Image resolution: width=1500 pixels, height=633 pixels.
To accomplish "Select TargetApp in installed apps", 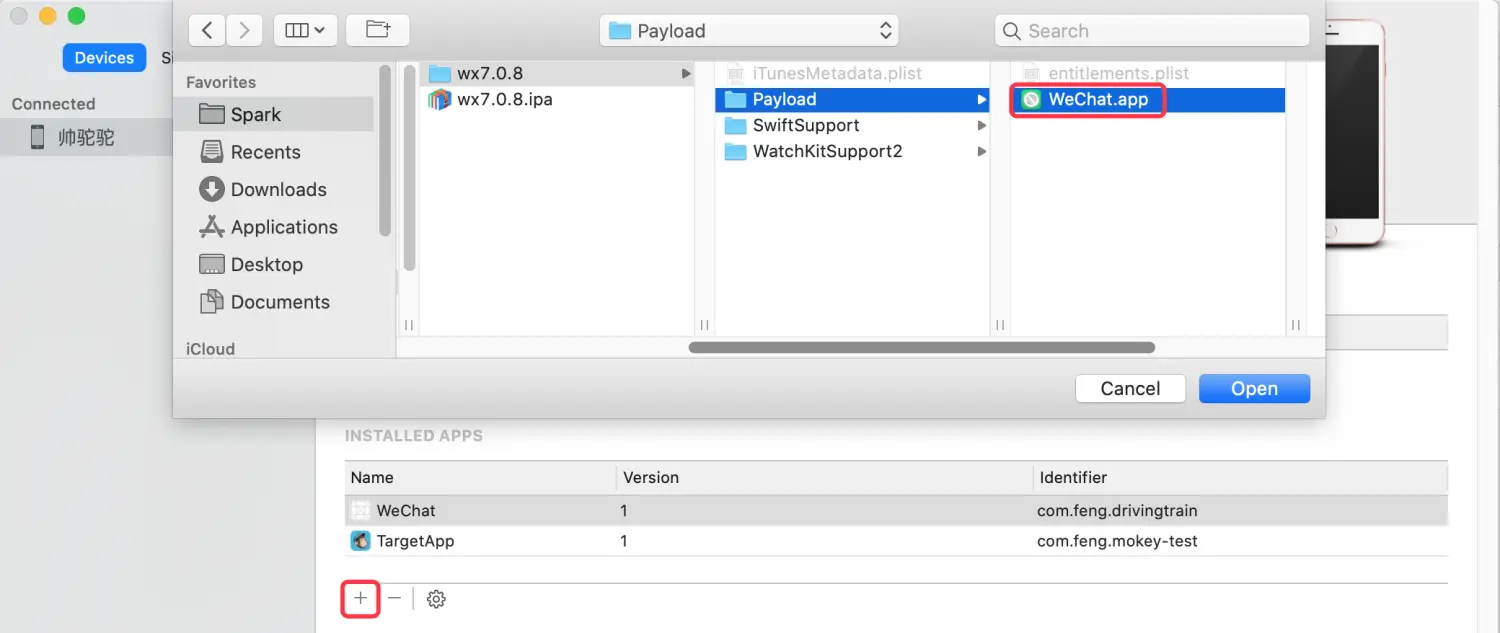I will coord(896,541).
